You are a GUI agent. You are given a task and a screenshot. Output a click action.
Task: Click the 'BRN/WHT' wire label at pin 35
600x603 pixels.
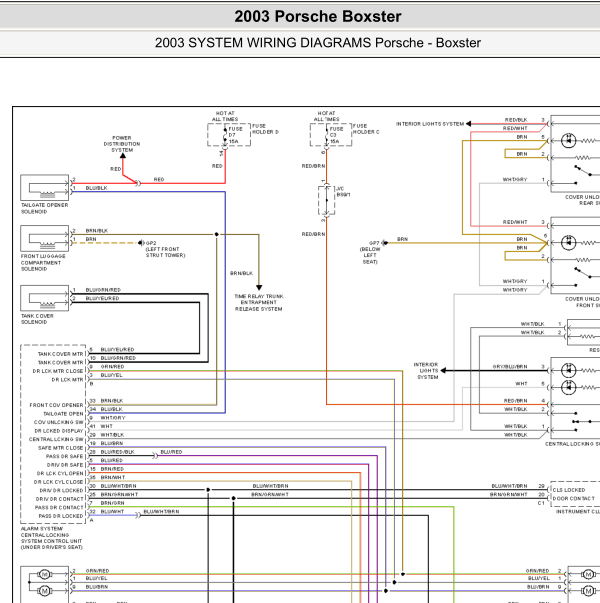(113, 477)
